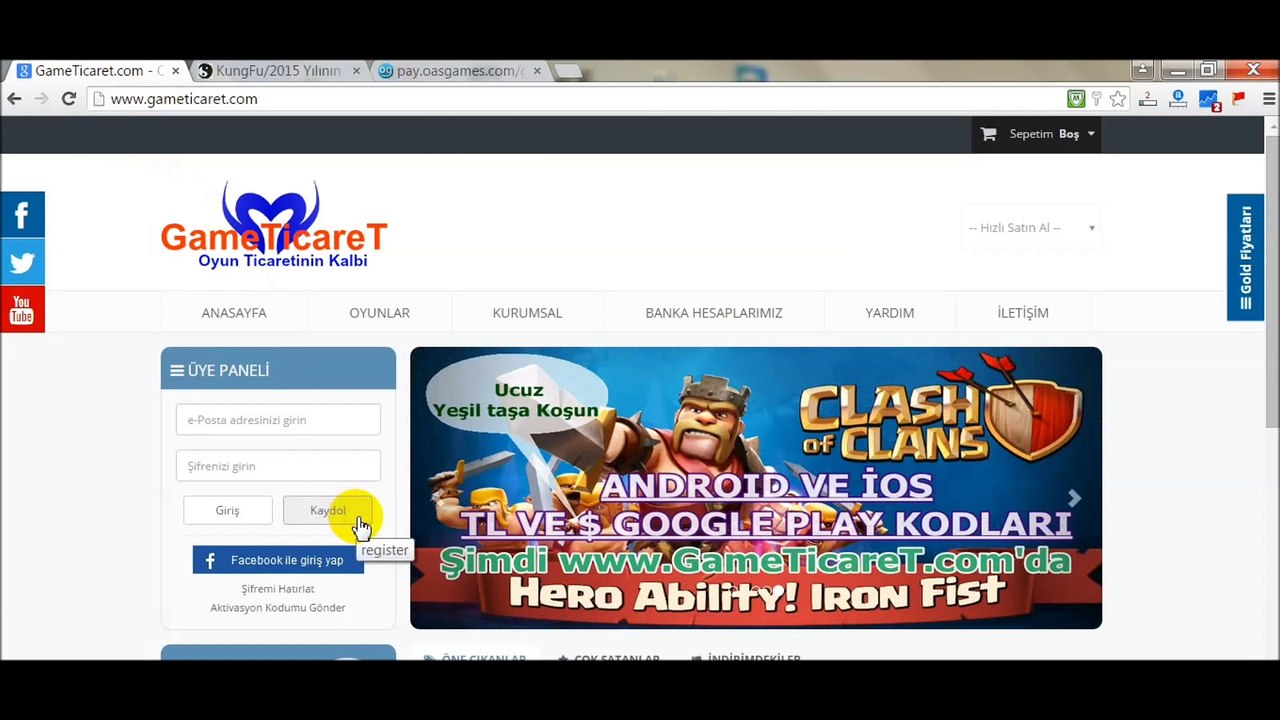Screen dimensions: 1280x720
Task: Open the Şifremi Hatırlat link
Action: (x=278, y=589)
